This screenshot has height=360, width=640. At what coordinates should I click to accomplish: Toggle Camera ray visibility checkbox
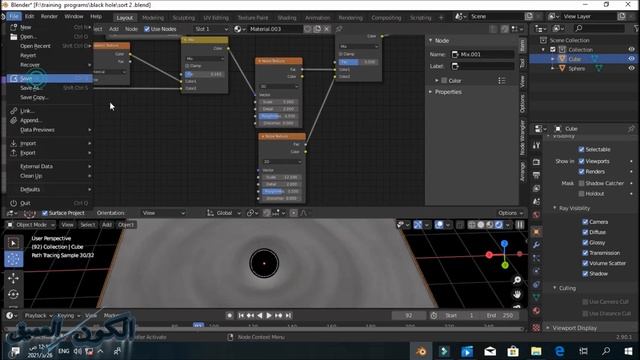(x=585, y=222)
